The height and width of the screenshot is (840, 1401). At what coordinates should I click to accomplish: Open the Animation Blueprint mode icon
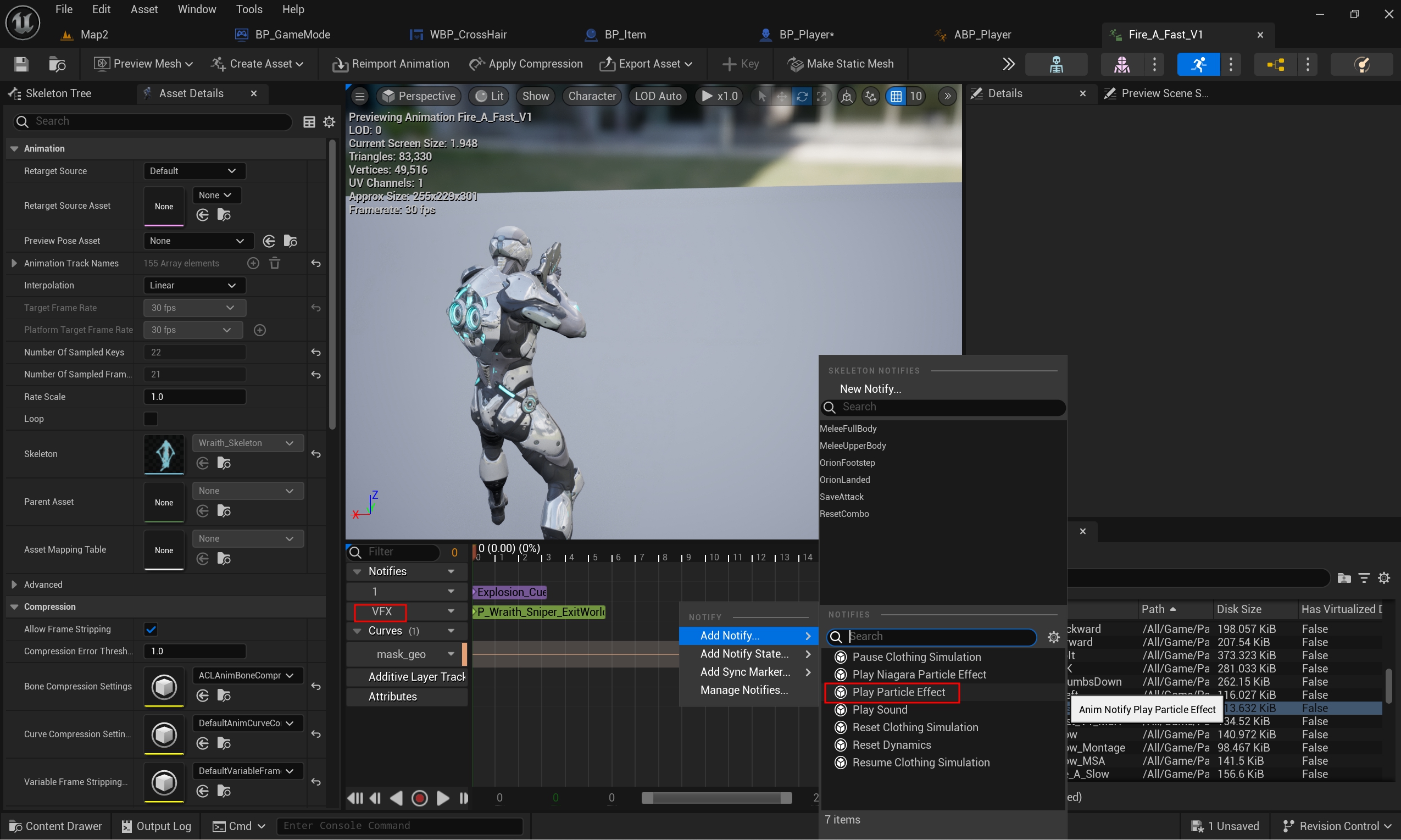(x=1275, y=64)
